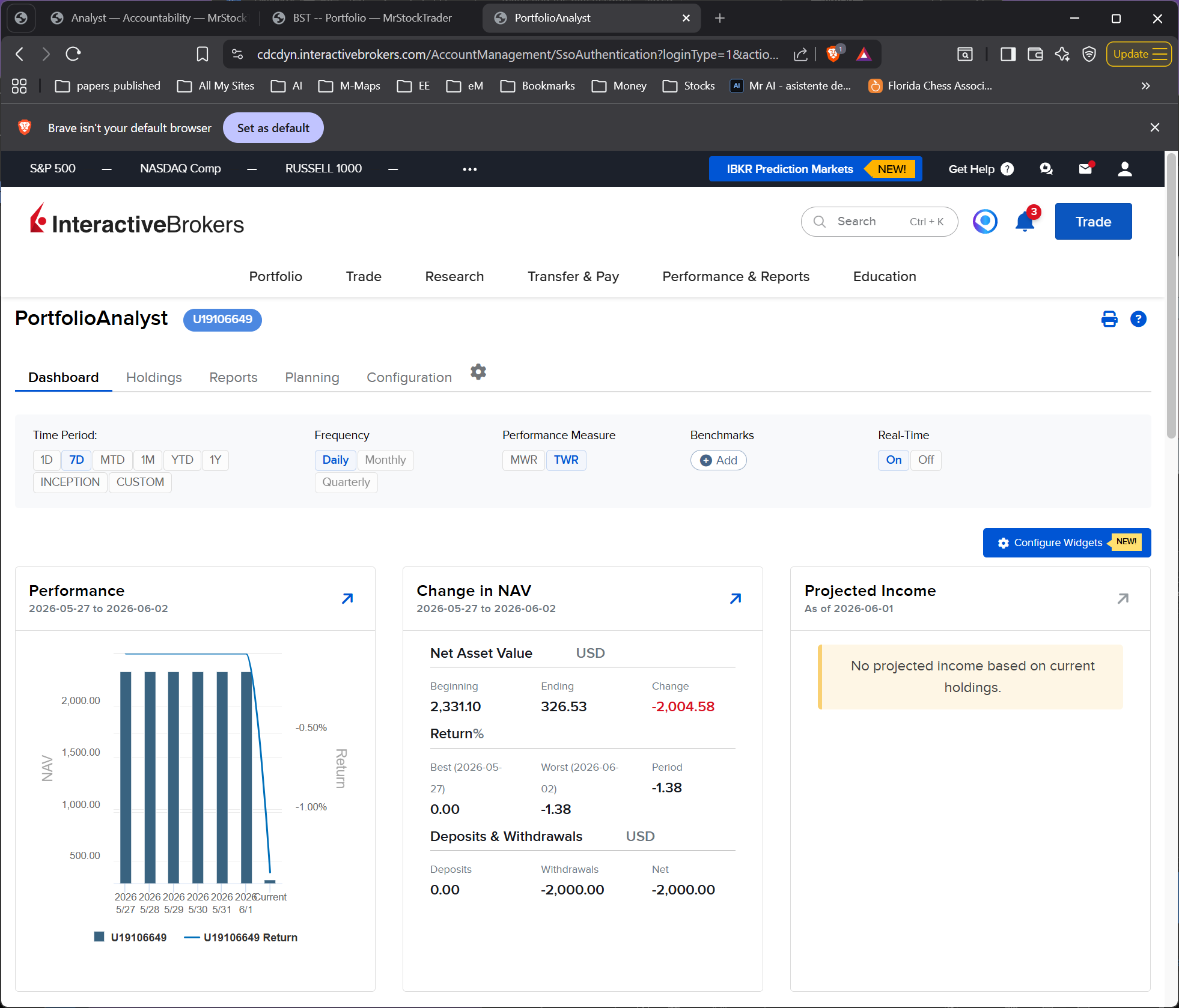Switch to the Configuration tab

[409, 377]
